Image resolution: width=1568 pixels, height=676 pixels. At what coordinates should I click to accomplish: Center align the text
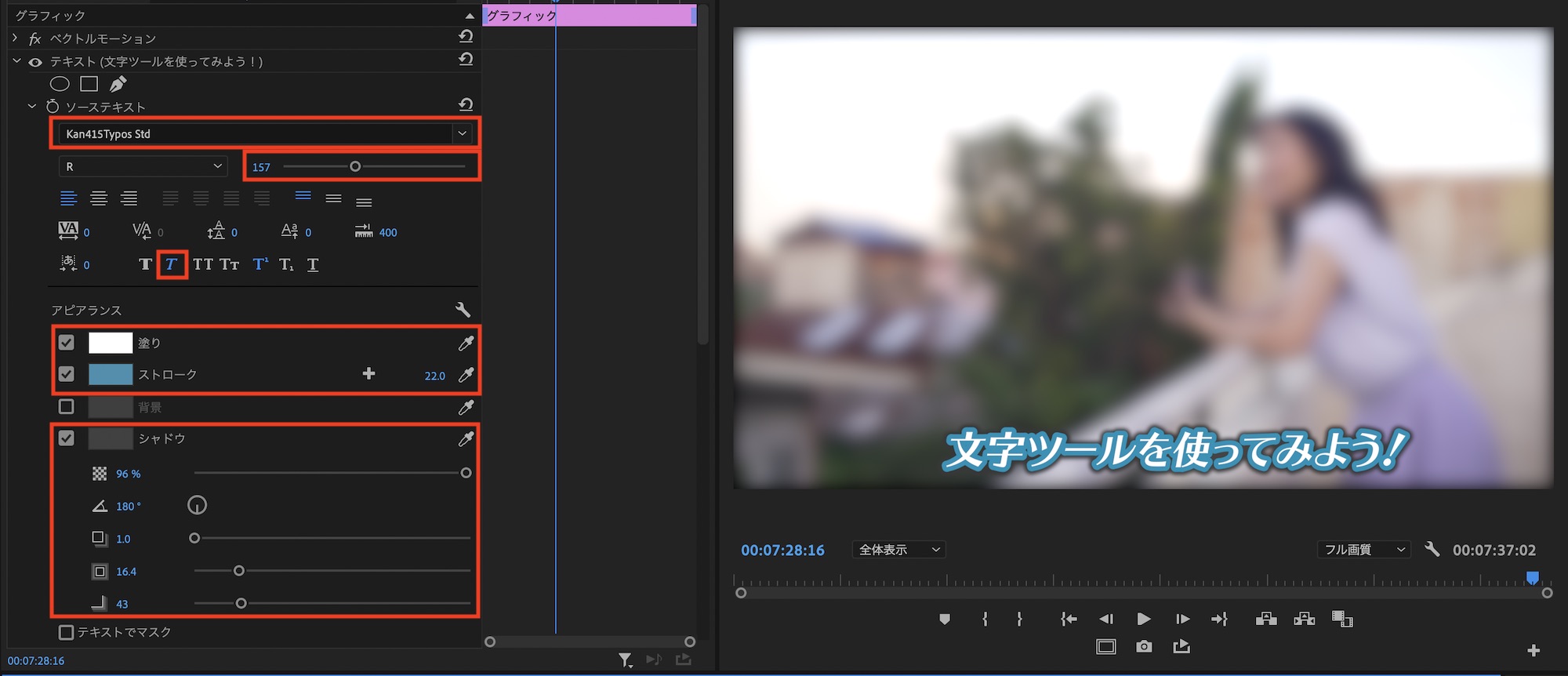click(99, 198)
